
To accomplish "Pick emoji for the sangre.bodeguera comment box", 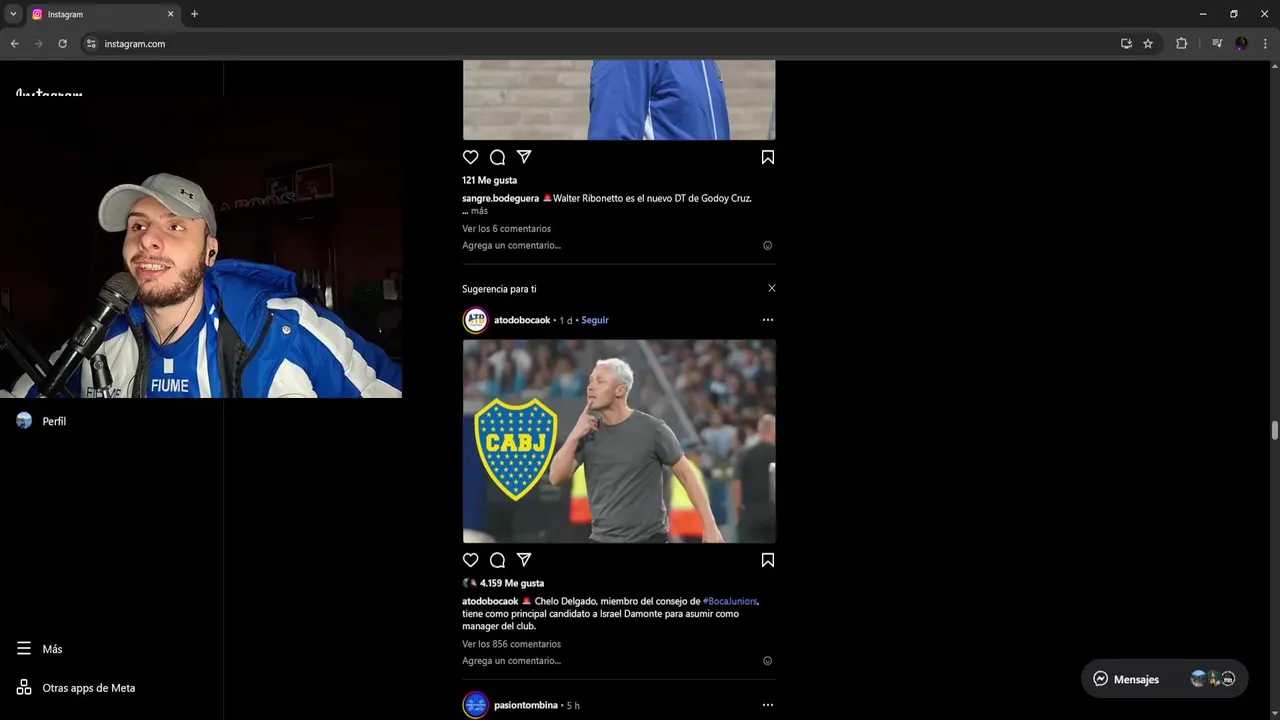I will 768,245.
